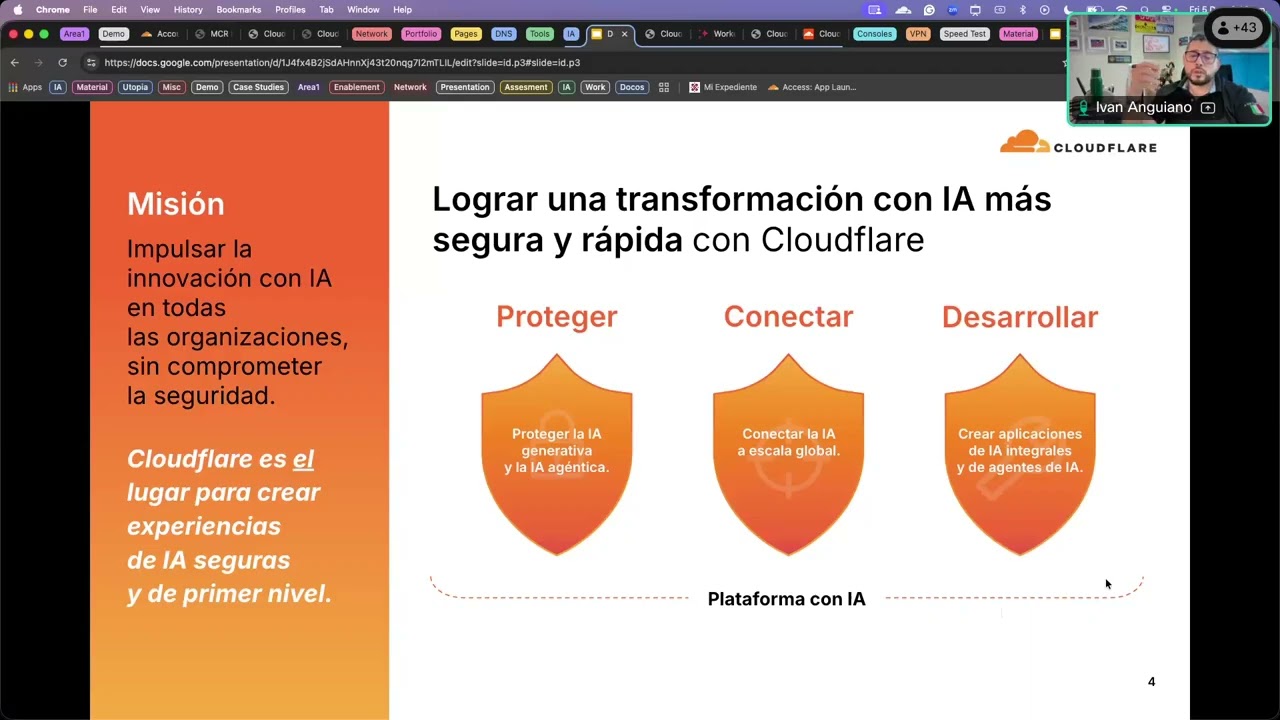Click the Cloudflare logo on the slide
Screen dimensions: 1280x720
1078,142
